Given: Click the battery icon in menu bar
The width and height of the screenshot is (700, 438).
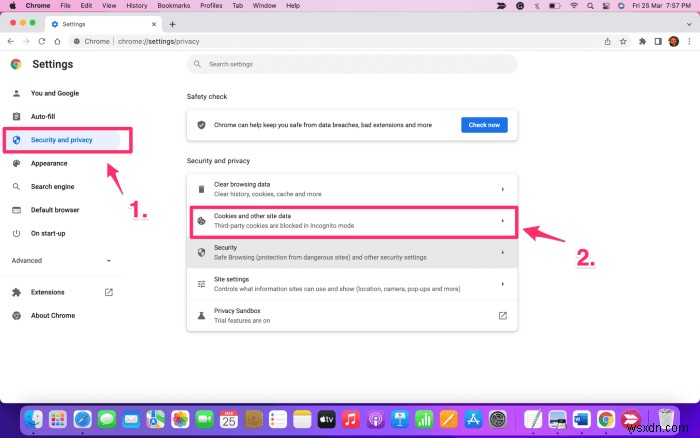Looking at the screenshot, I should coord(554,6).
